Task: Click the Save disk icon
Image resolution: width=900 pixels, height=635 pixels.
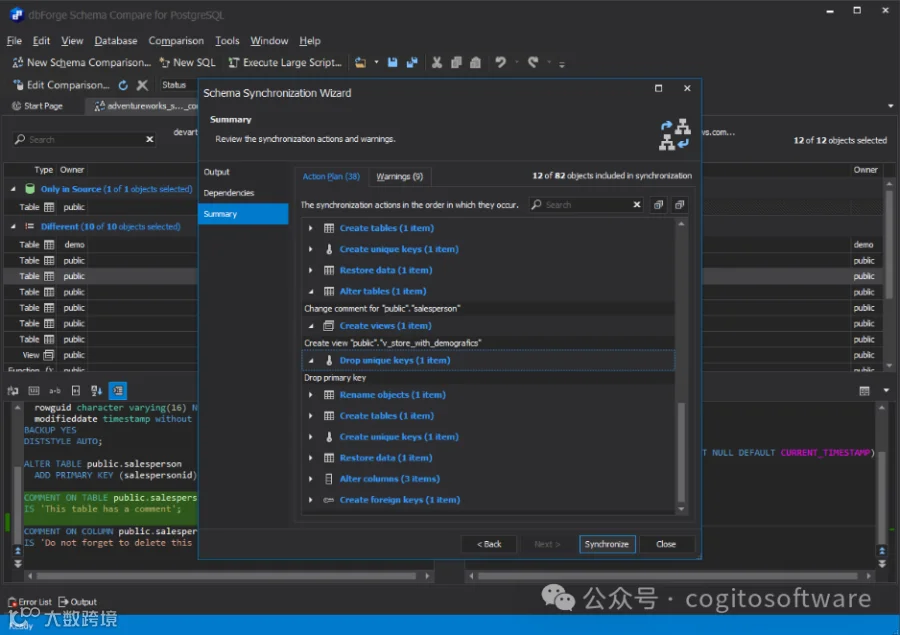Action: pyautogui.click(x=393, y=63)
